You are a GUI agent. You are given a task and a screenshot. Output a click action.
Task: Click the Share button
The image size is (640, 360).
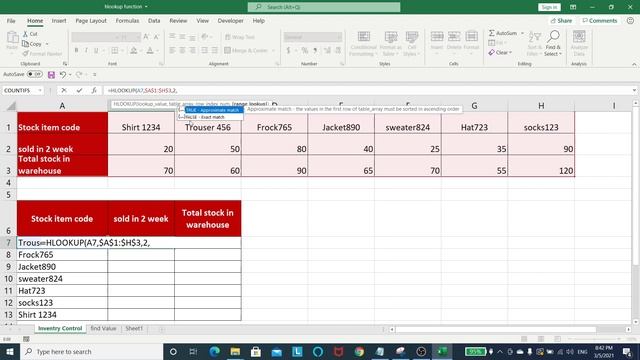pyautogui.click(x=561, y=20)
